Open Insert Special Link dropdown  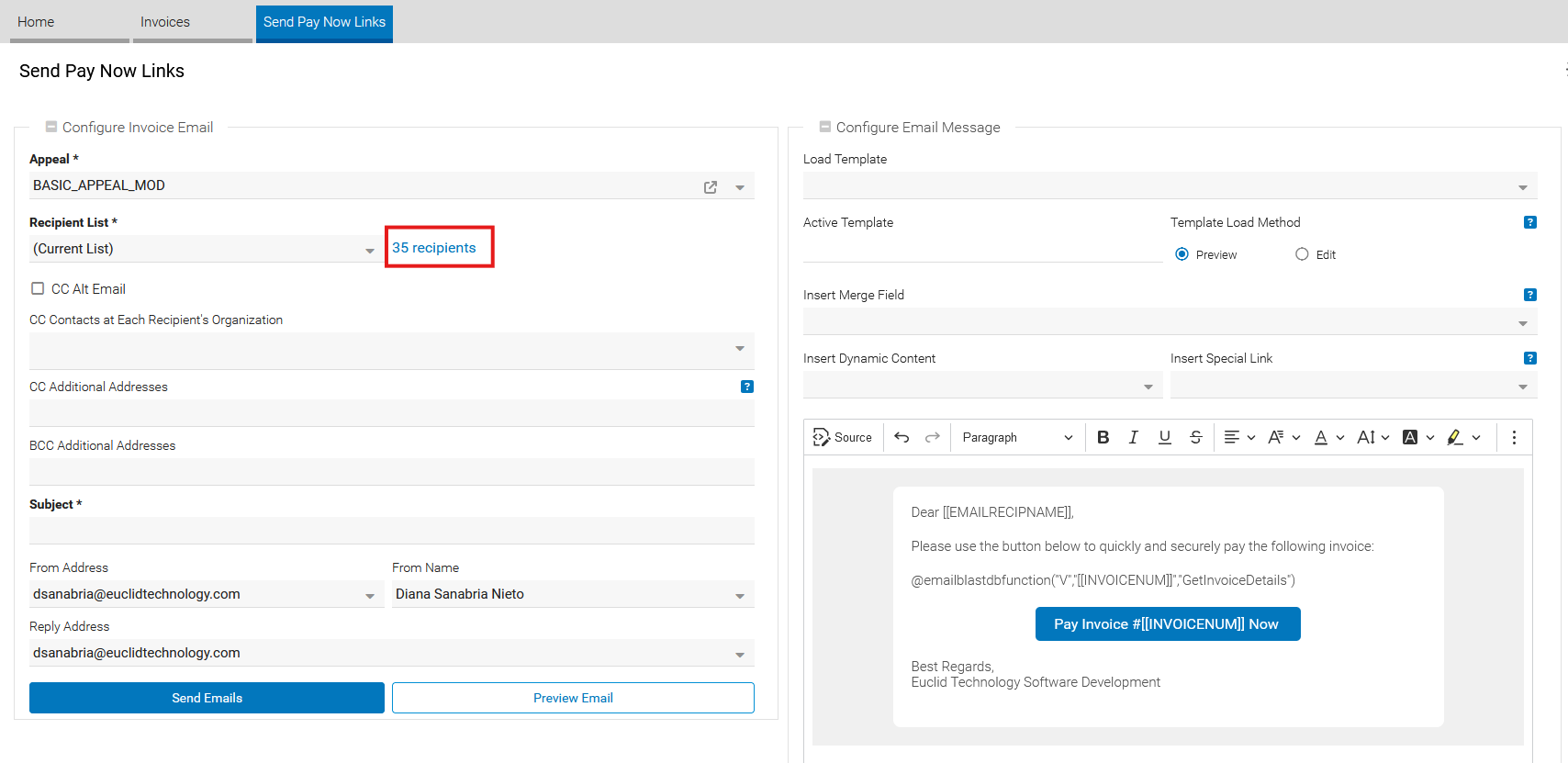click(1523, 387)
